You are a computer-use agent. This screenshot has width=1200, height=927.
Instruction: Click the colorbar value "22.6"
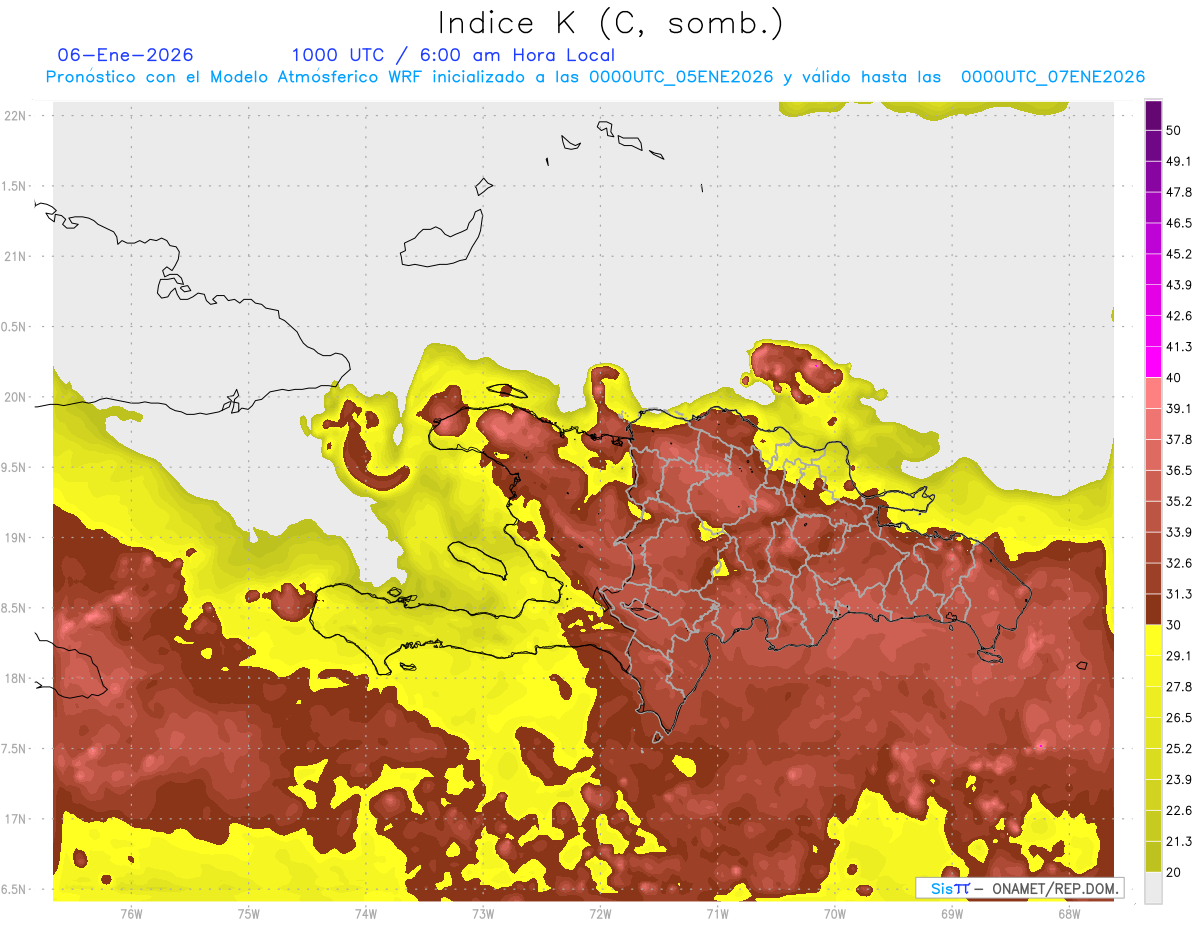1180,811
